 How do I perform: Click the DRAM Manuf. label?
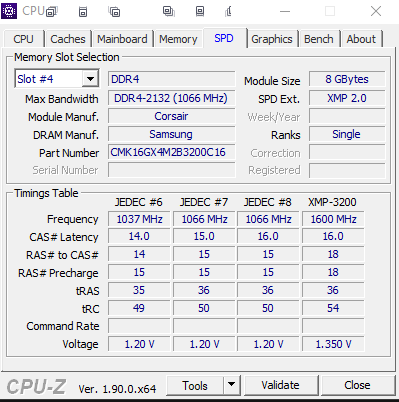click(66, 135)
